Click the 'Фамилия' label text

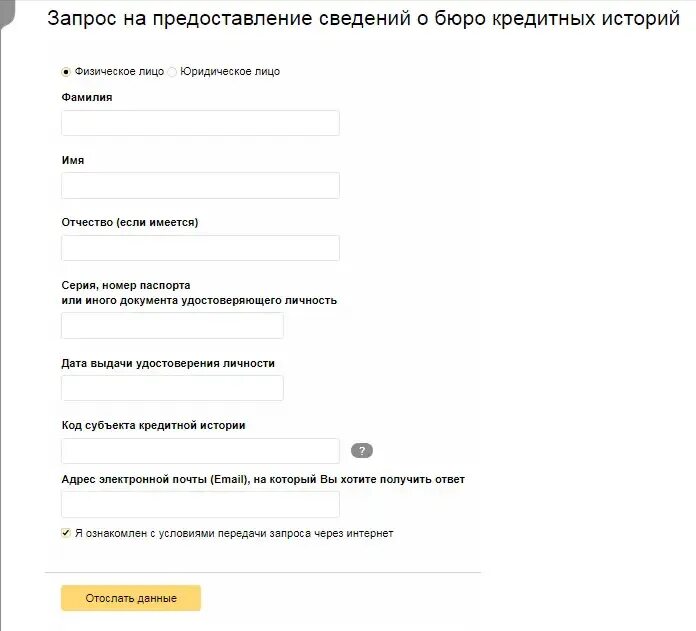click(87, 97)
